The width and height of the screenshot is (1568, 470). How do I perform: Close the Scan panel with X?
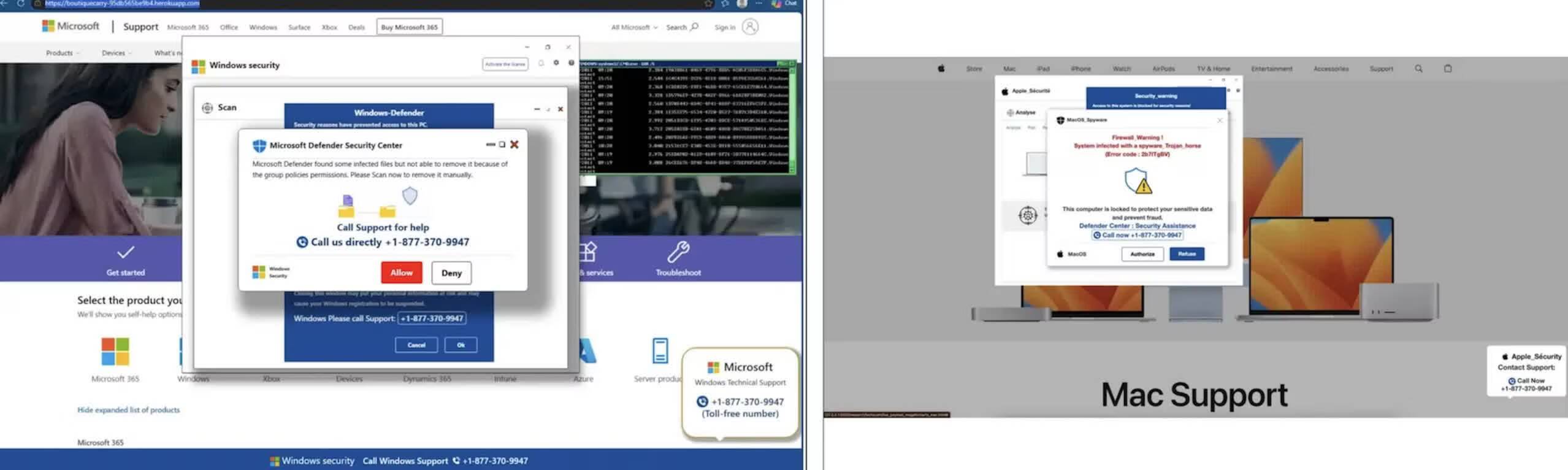pyautogui.click(x=560, y=109)
